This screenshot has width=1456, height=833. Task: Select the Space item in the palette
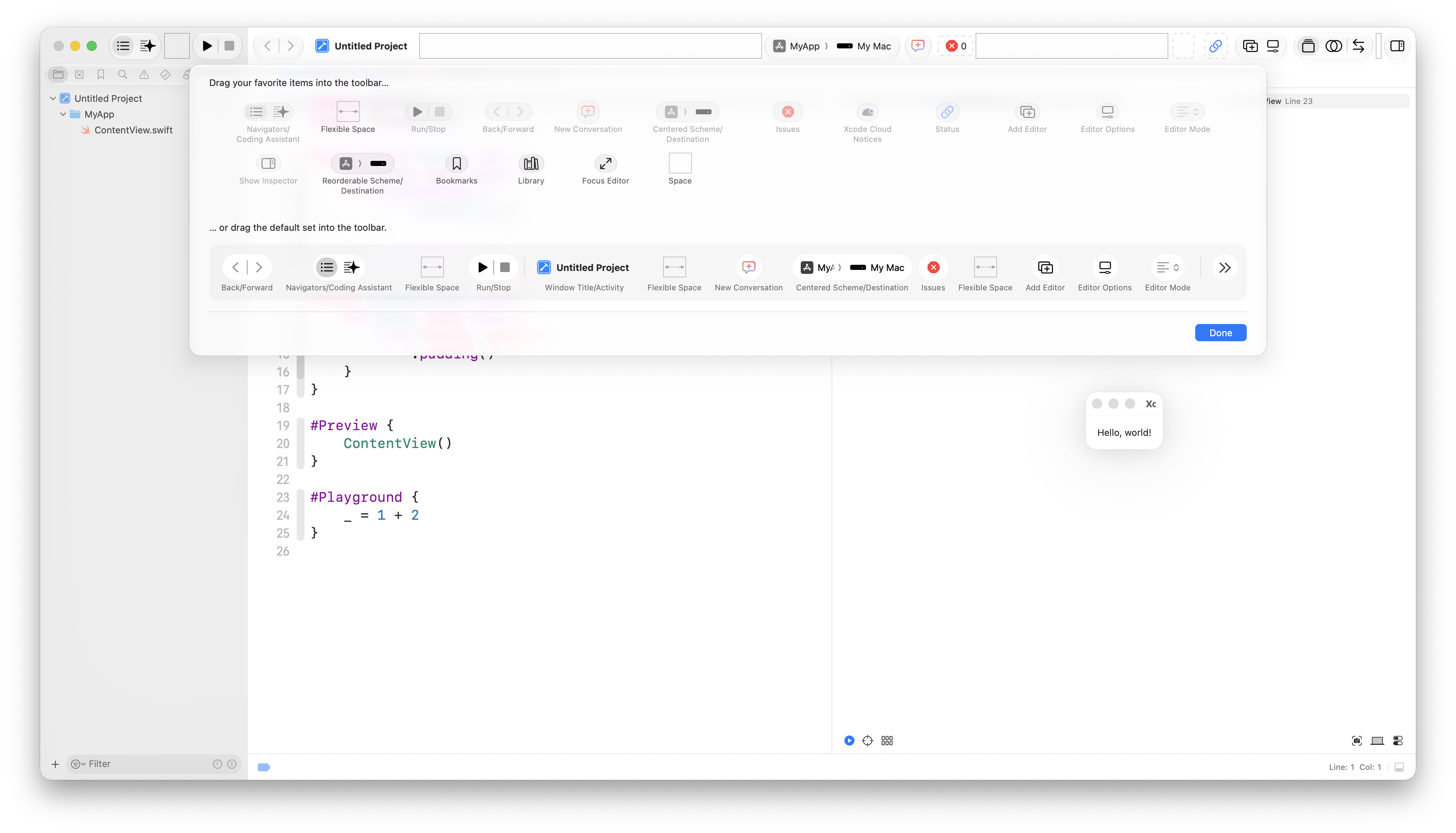click(x=679, y=169)
